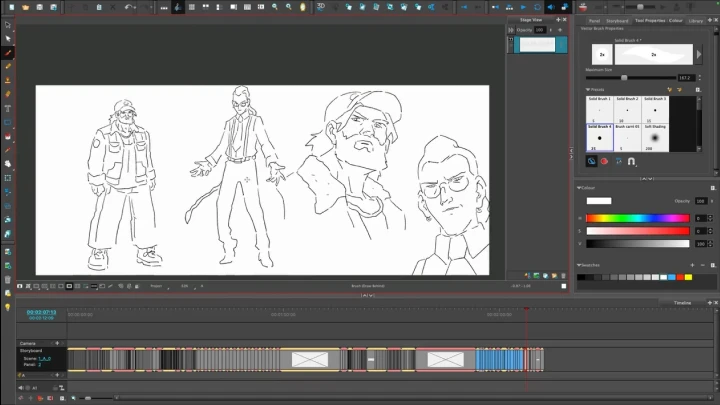Select the Text tool in the left toolbar
Image resolution: width=720 pixels, height=405 pixels.
pos(8,108)
